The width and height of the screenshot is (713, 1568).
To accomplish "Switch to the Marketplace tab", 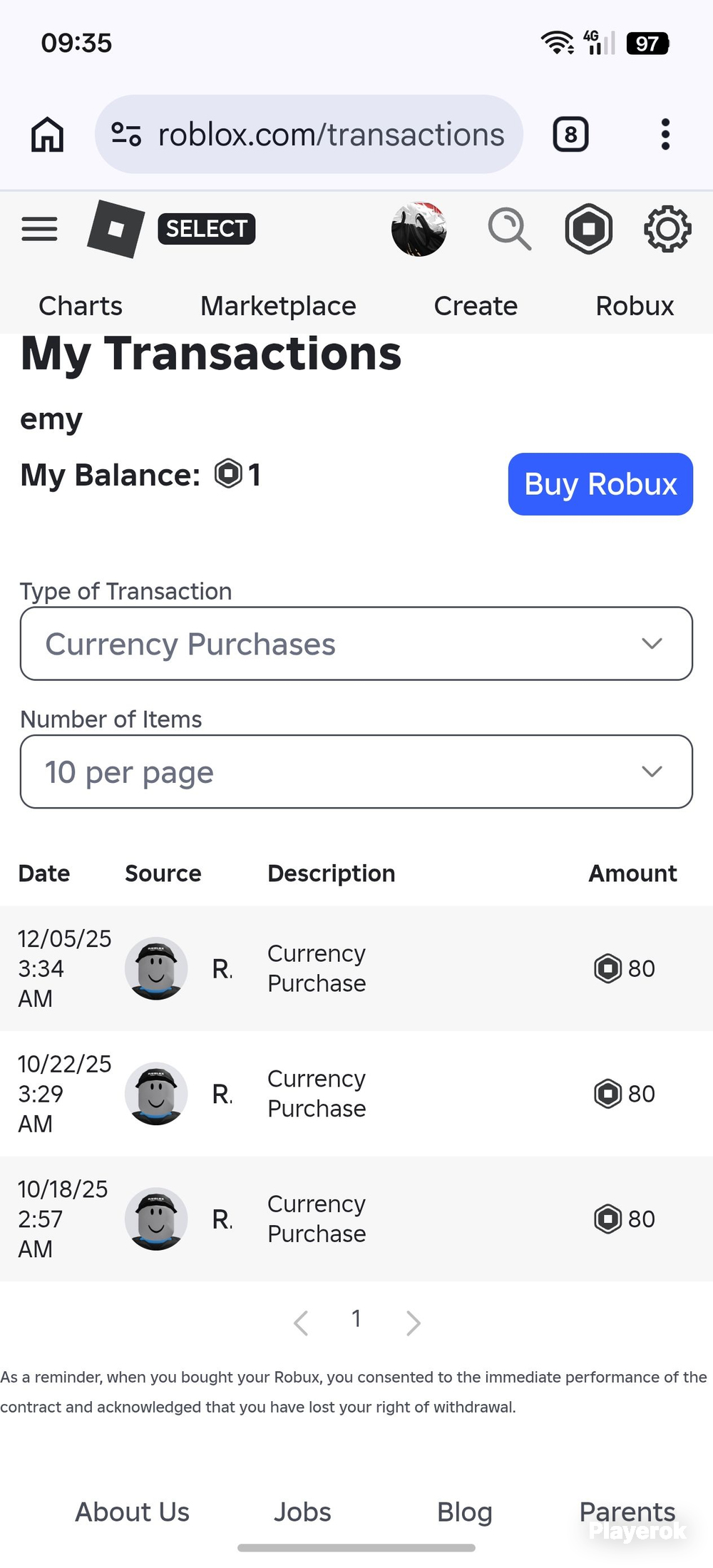I will 278,306.
